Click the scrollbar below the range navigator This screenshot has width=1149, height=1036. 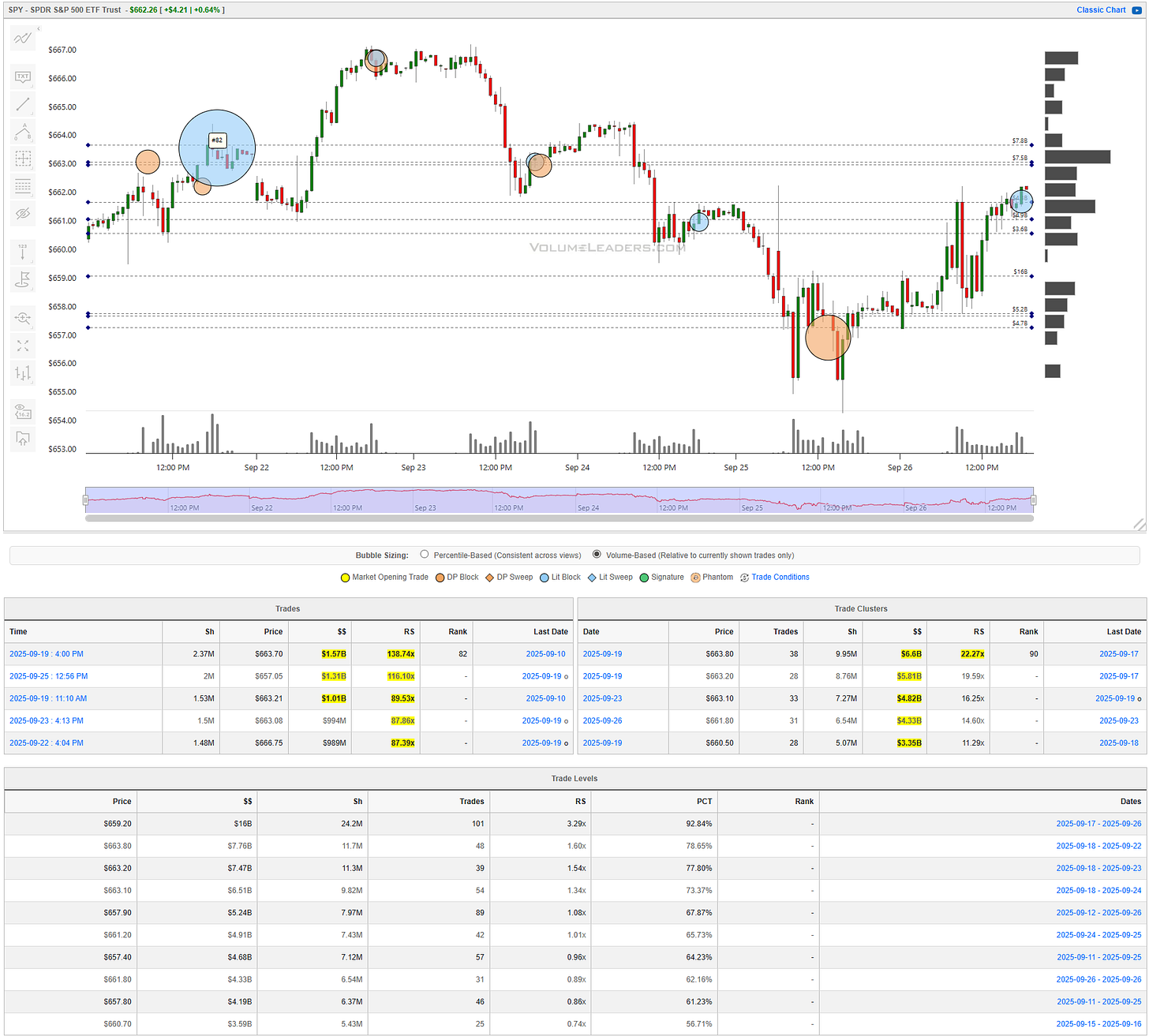pos(560,518)
